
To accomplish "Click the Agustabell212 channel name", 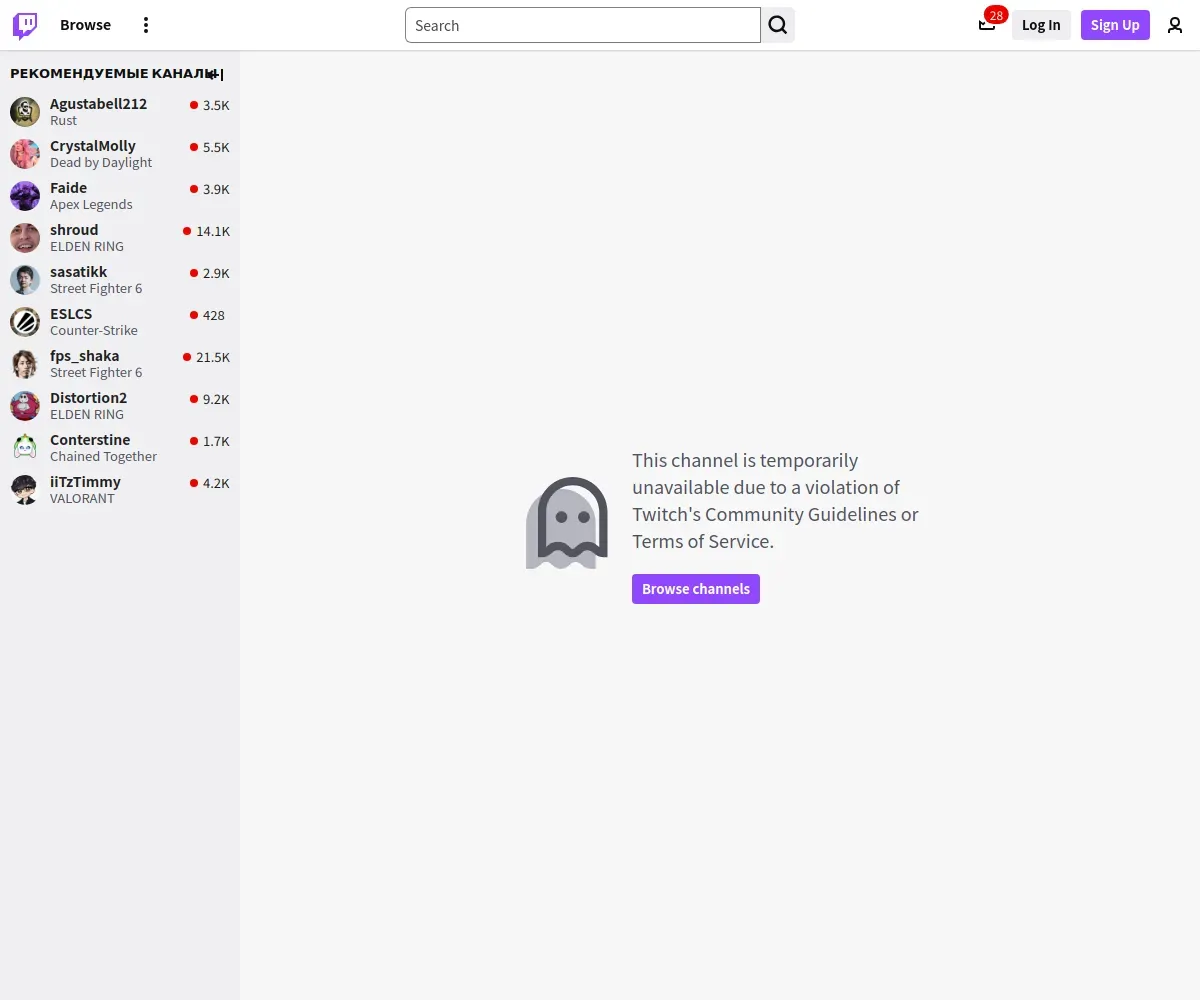I will coord(98,104).
